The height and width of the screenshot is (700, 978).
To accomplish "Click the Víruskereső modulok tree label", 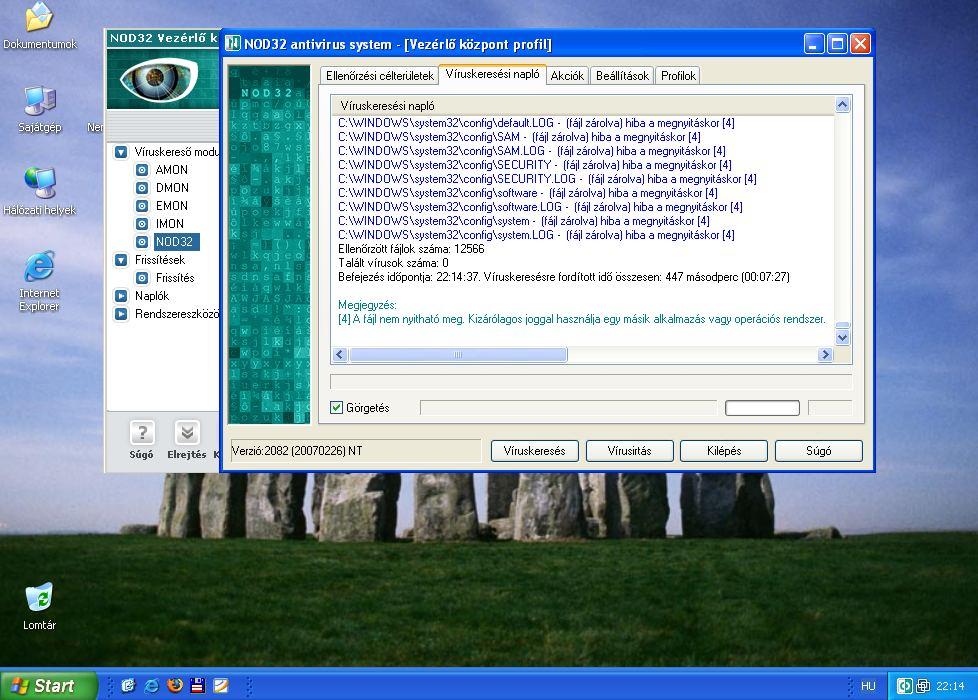I will [x=177, y=152].
